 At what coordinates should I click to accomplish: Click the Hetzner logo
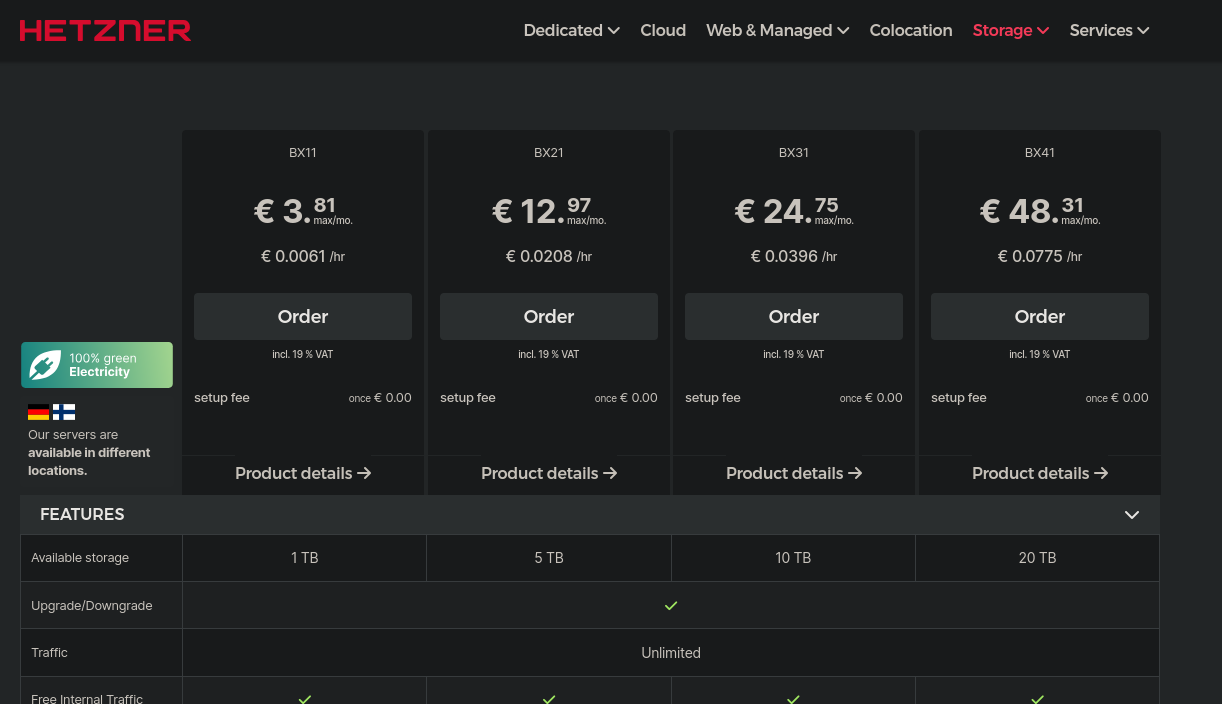click(x=105, y=31)
